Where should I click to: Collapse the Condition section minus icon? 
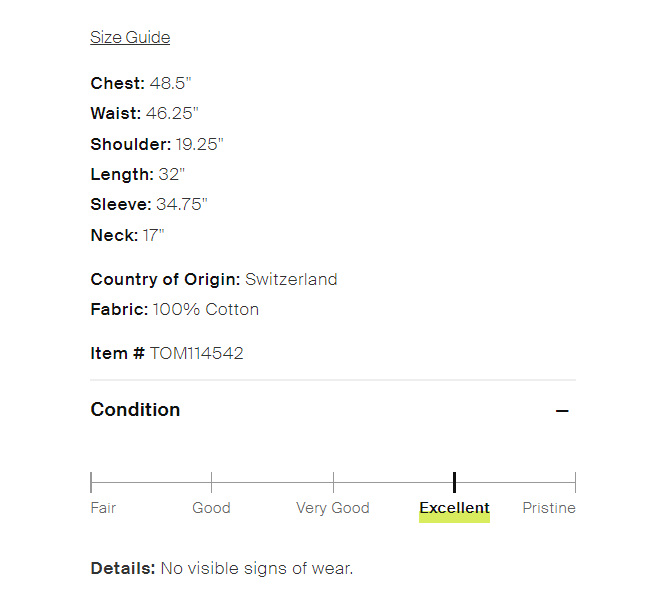(562, 411)
